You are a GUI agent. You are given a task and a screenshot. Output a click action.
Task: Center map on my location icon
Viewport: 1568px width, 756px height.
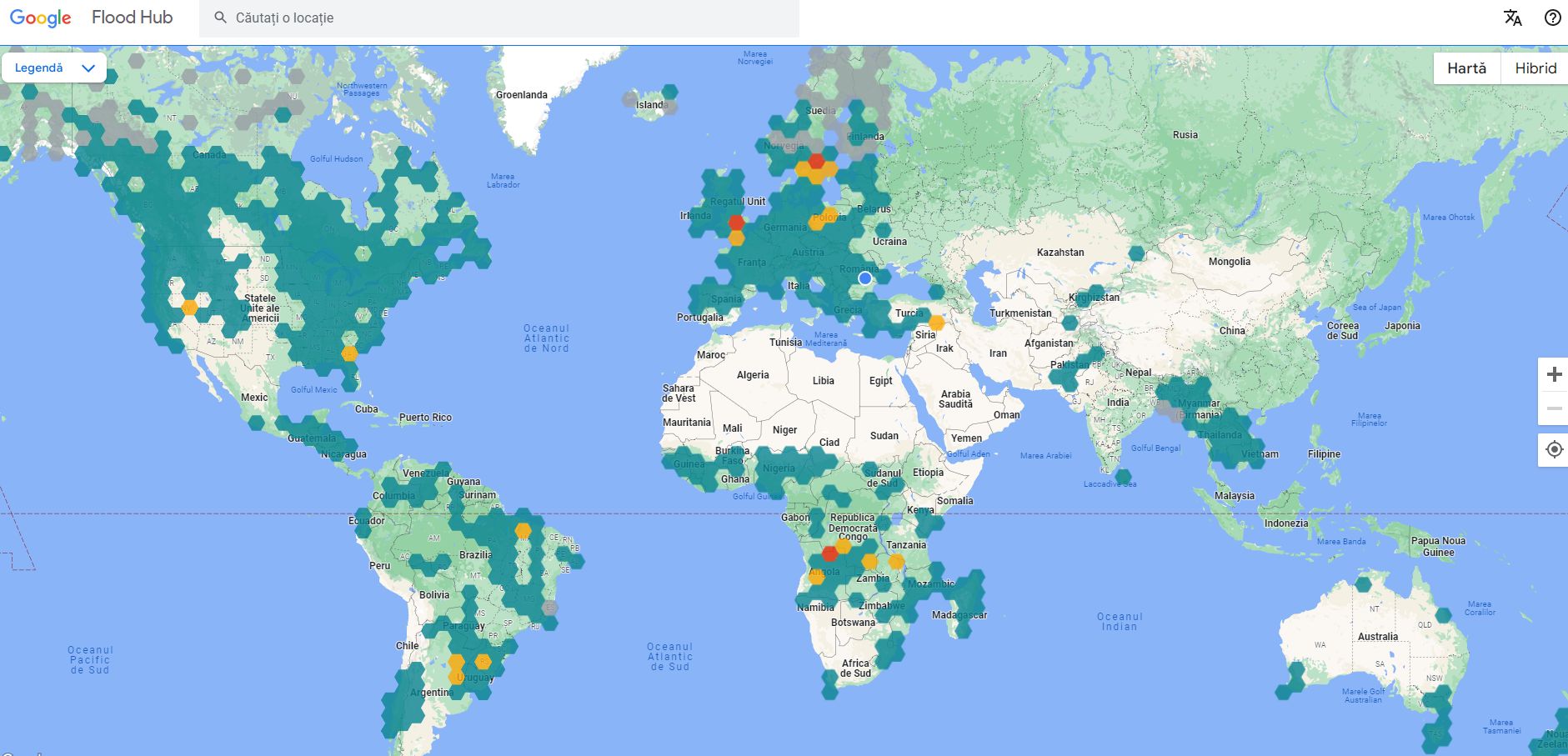1554,449
